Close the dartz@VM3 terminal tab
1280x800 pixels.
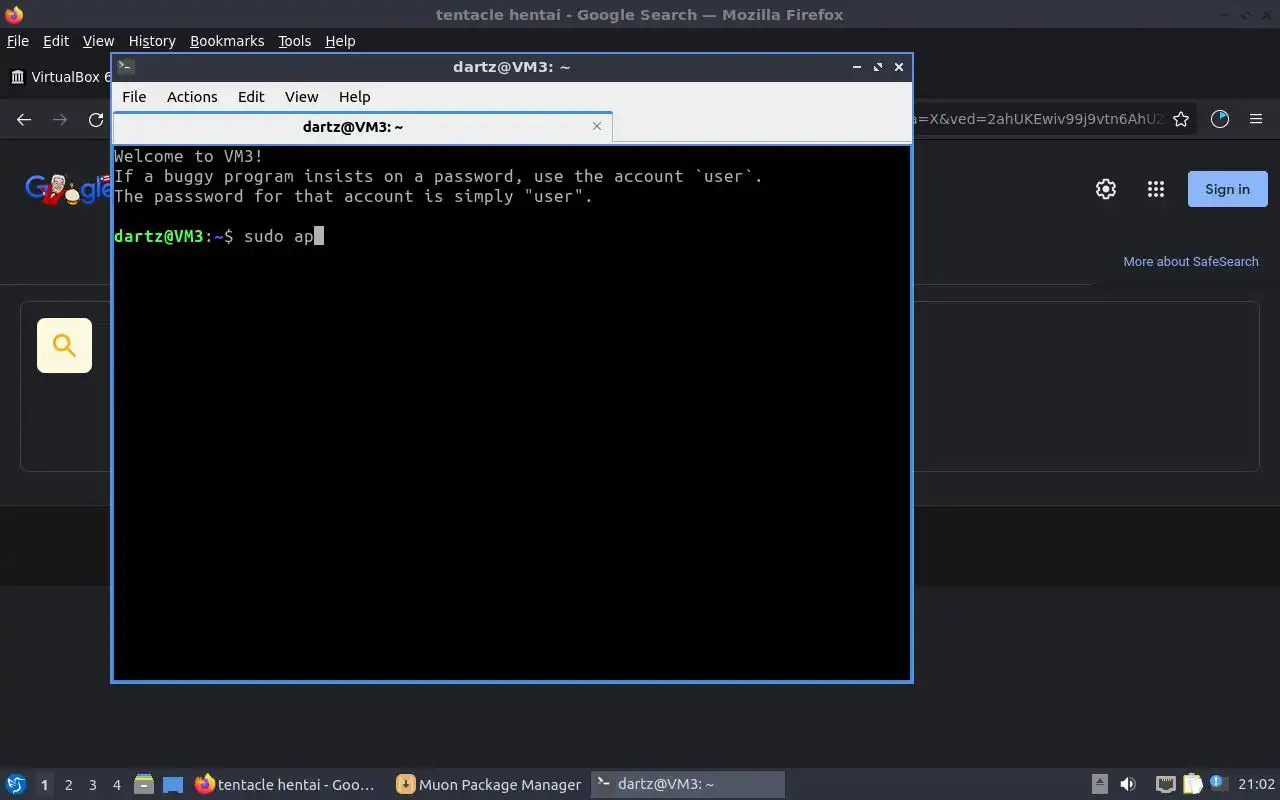pyautogui.click(x=597, y=126)
